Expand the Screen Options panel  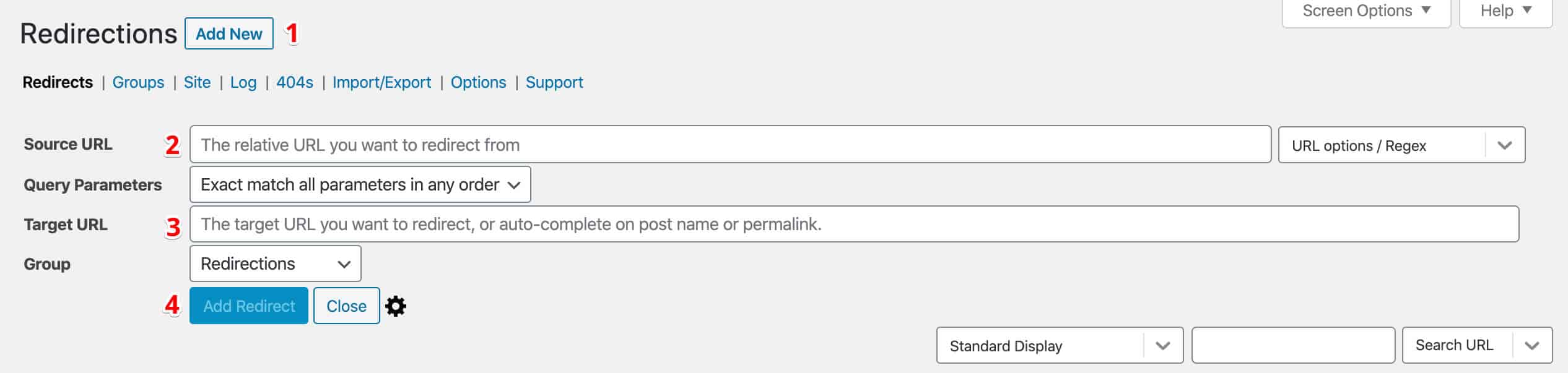click(1365, 11)
